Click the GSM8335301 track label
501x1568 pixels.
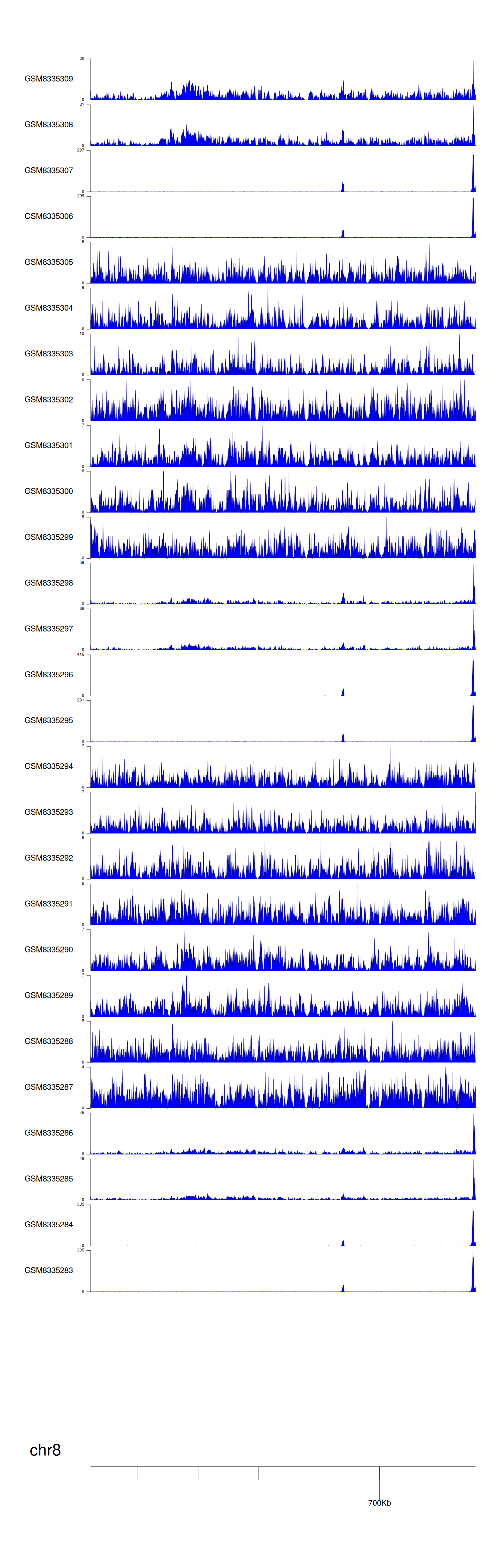49,445
